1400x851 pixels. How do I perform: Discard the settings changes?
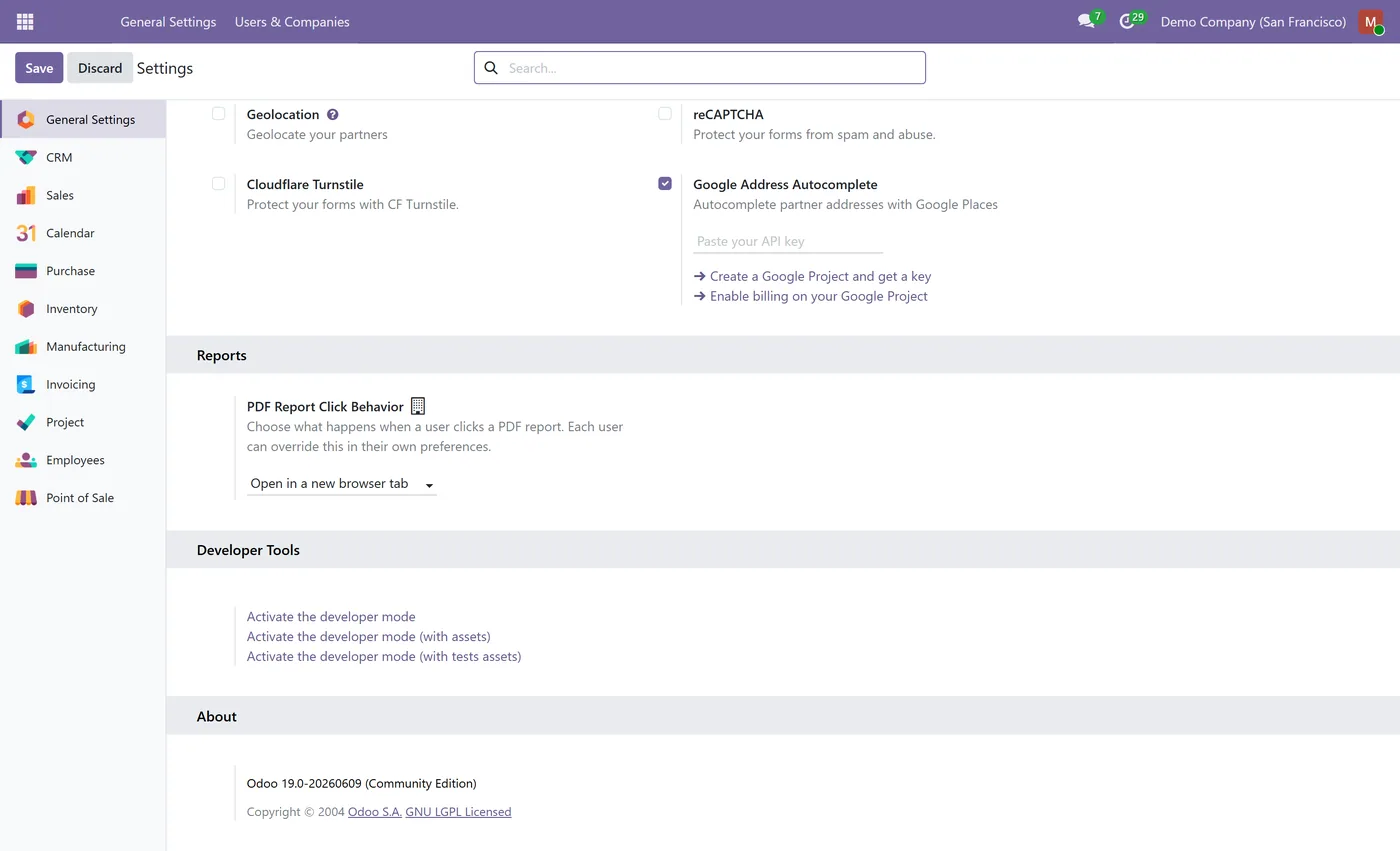pyautogui.click(x=100, y=68)
